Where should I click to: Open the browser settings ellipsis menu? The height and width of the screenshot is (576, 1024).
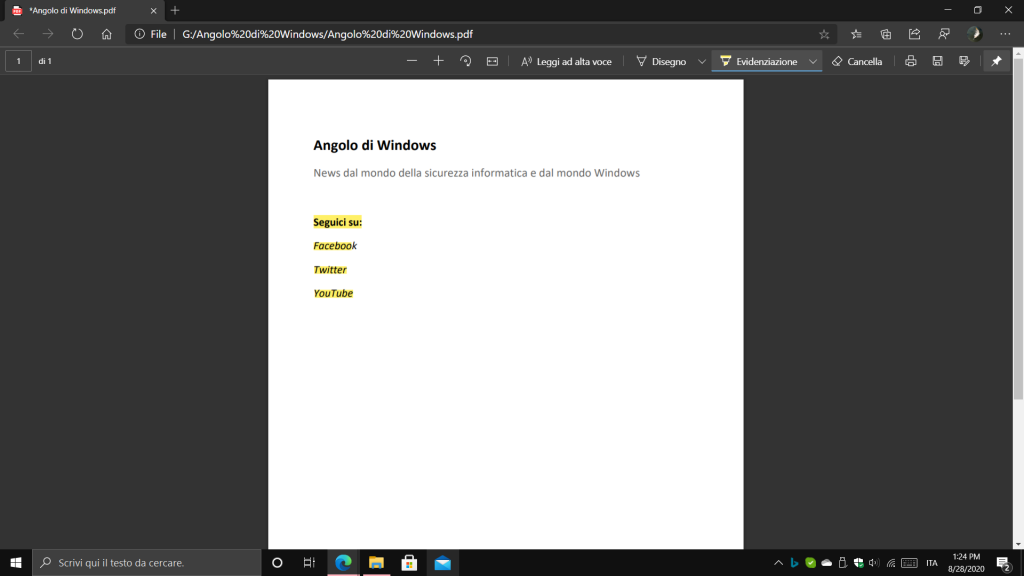coord(1005,33)
